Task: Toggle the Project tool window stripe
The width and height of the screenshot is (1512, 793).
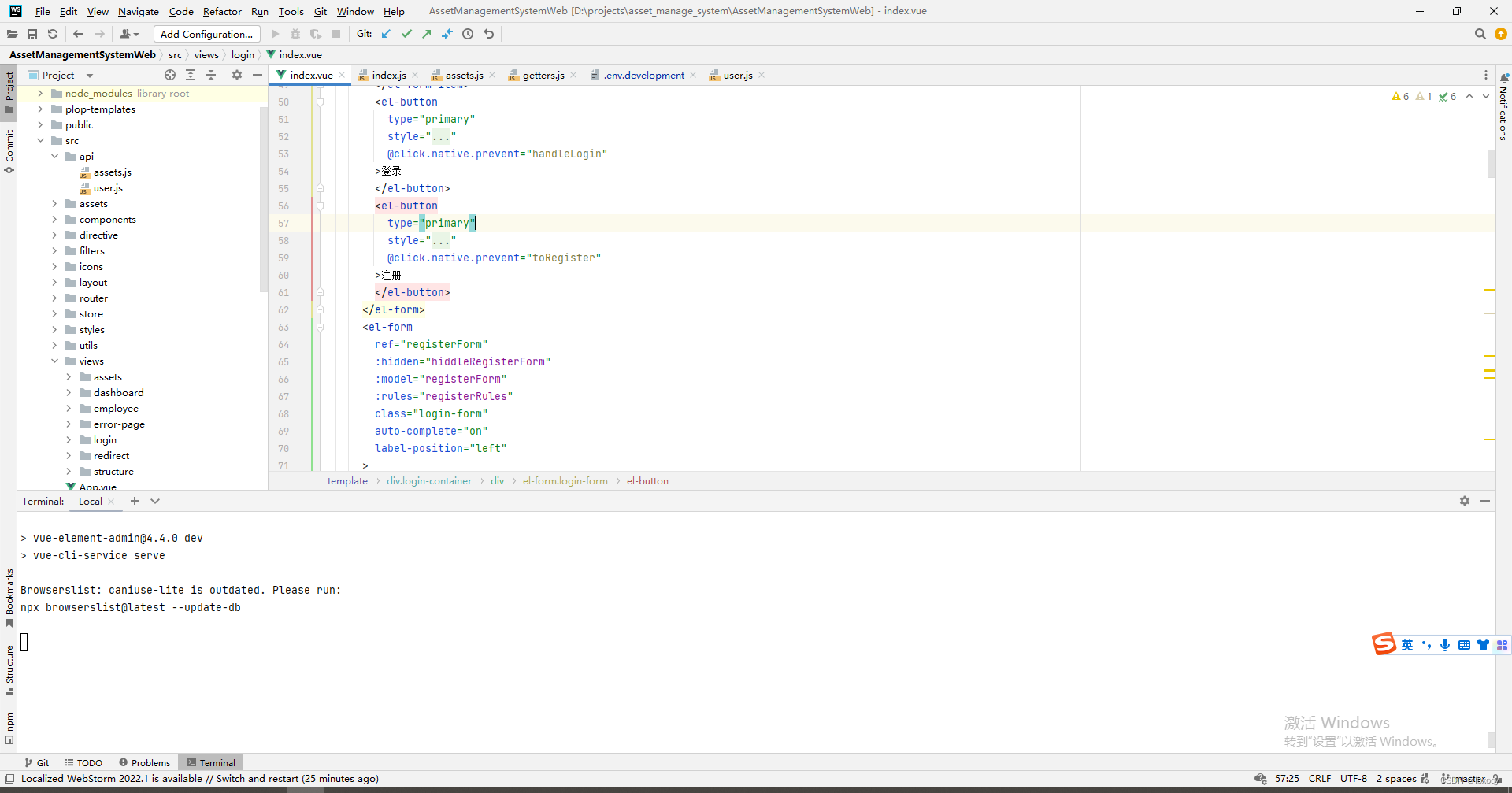Action: (x=9, y=91)
